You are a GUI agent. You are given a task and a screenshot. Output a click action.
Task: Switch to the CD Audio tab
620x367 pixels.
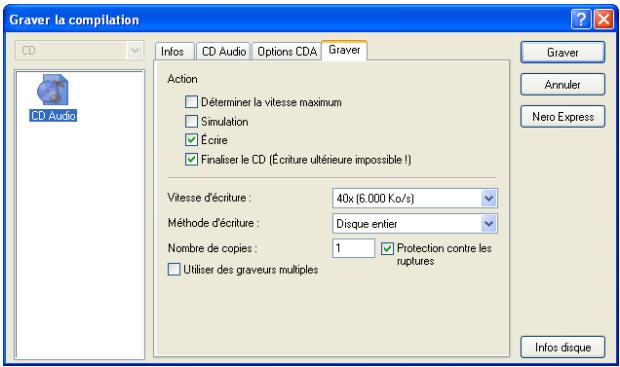coord(224,51)
